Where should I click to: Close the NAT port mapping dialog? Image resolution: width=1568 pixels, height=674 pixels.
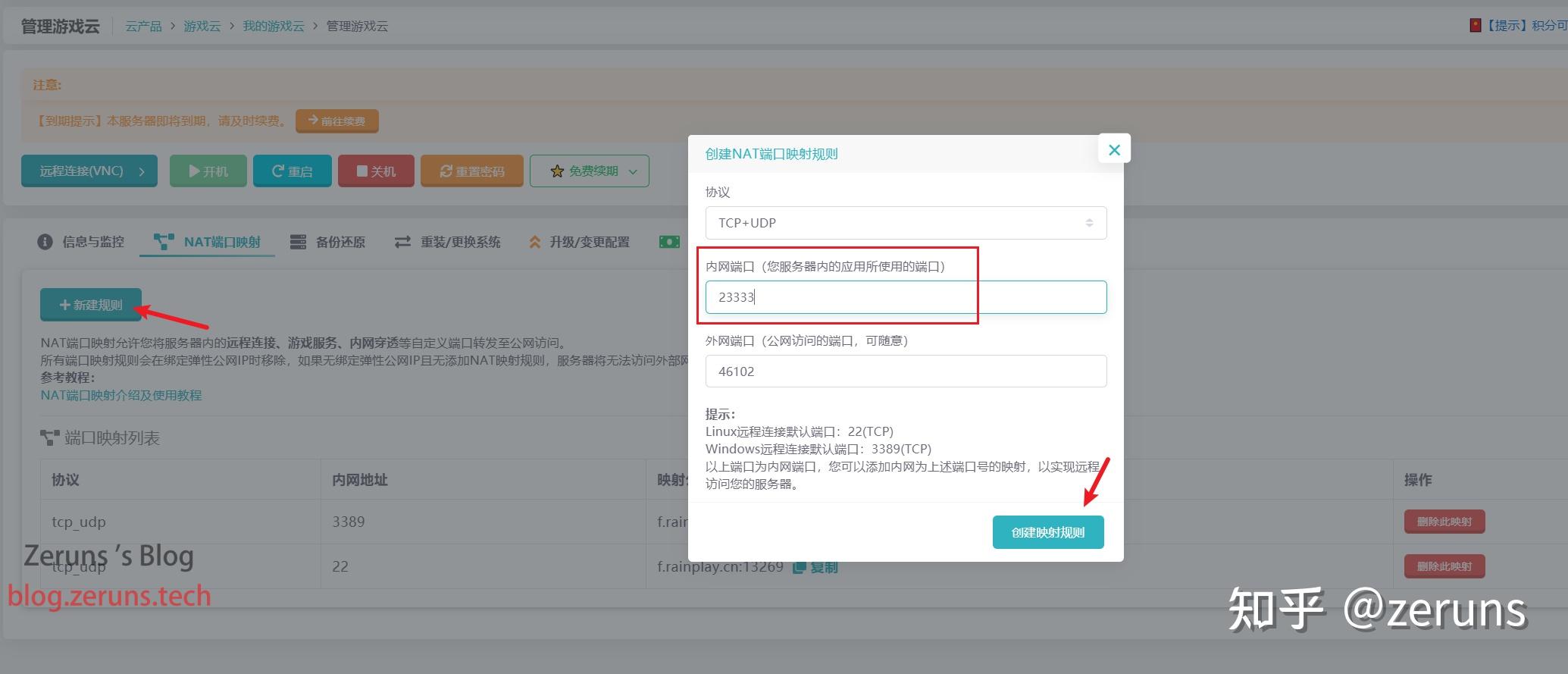pyautogui.click(x=1114, y=149)
